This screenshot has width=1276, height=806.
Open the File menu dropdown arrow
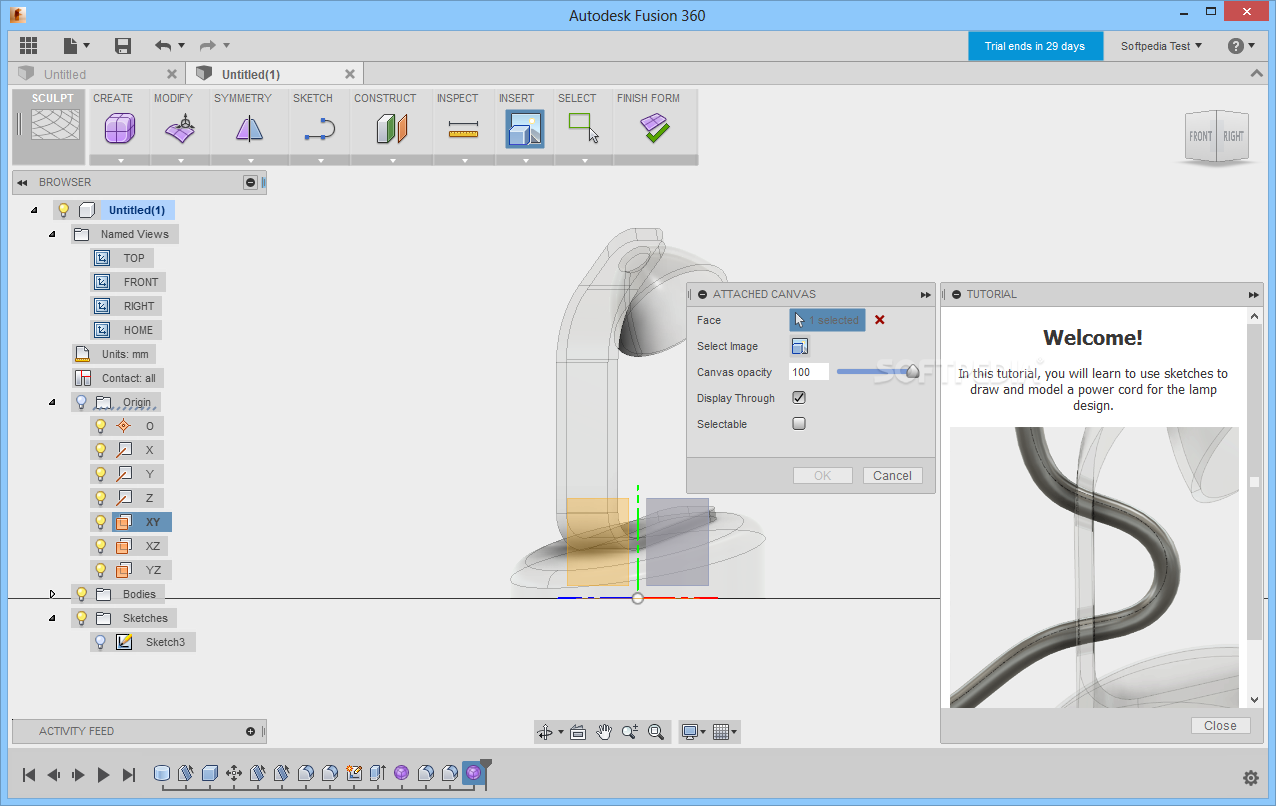(x=87, y=46)
